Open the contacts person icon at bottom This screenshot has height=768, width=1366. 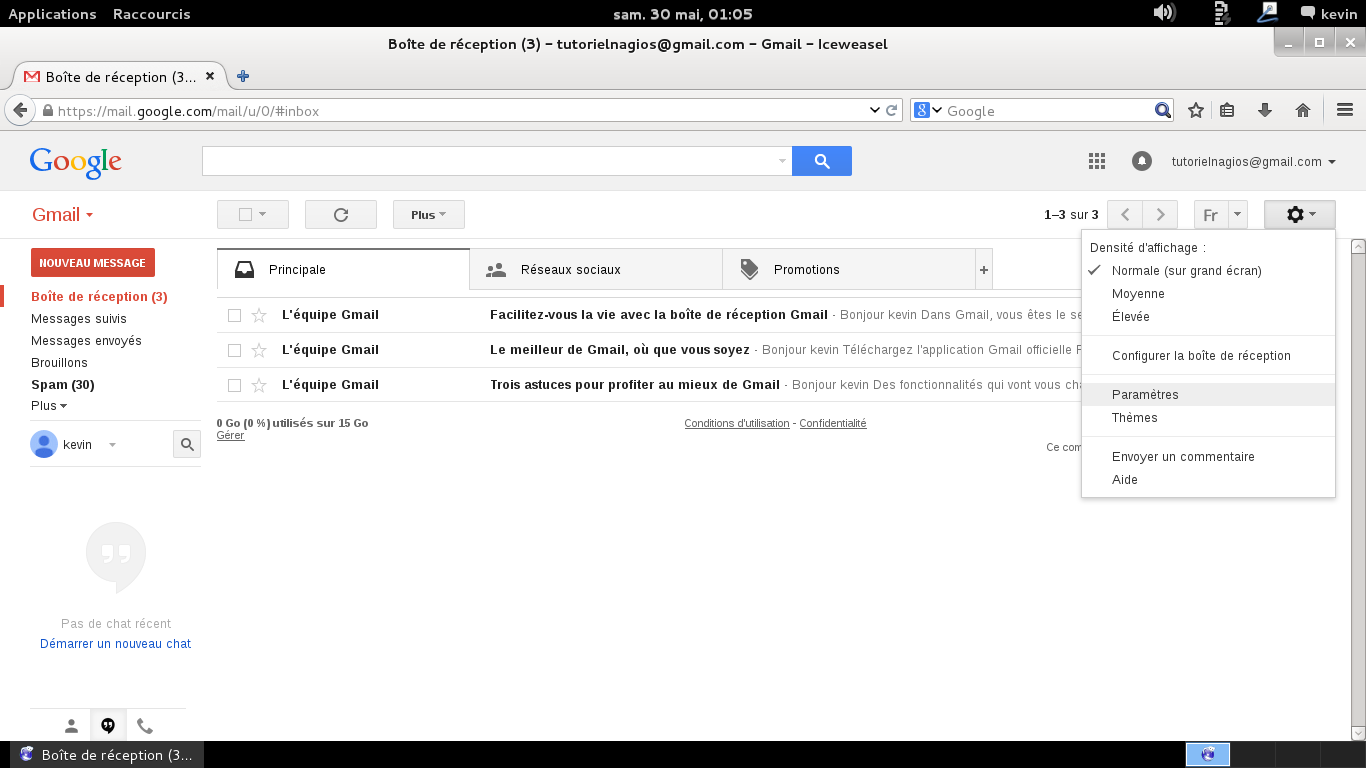tap(71, 726)
